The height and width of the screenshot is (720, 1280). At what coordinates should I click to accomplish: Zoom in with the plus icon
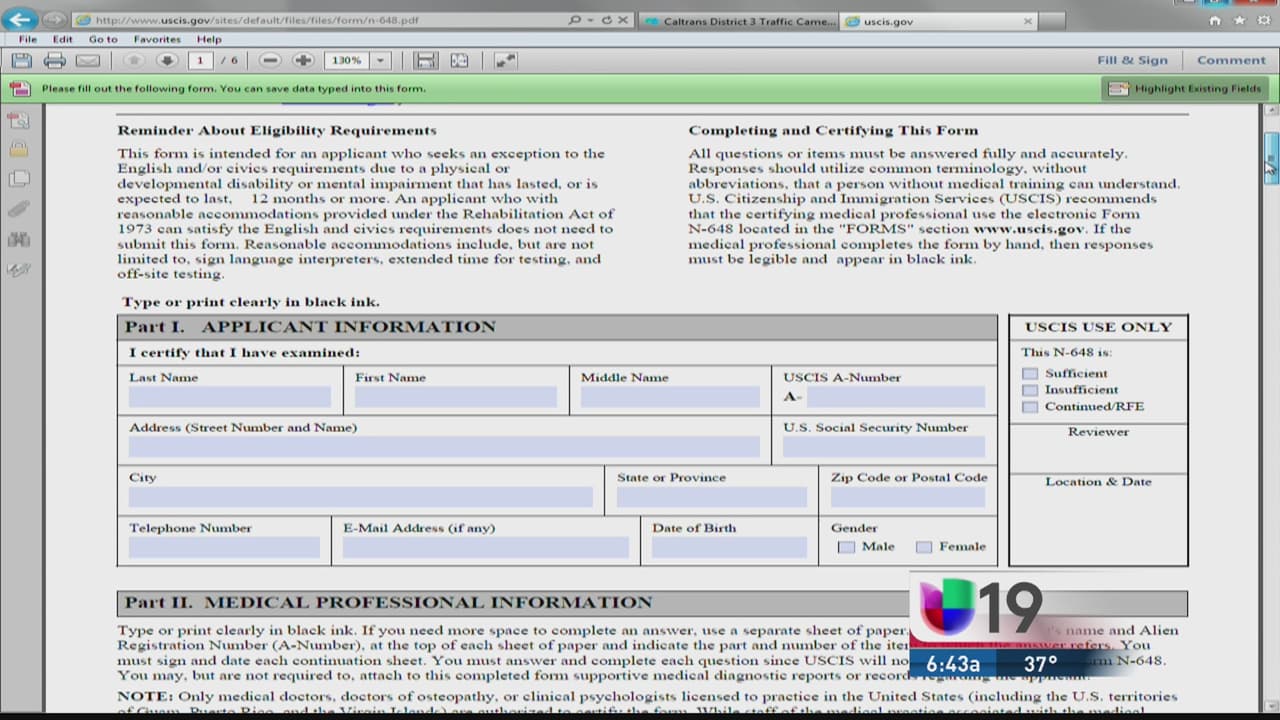(303, 61)
